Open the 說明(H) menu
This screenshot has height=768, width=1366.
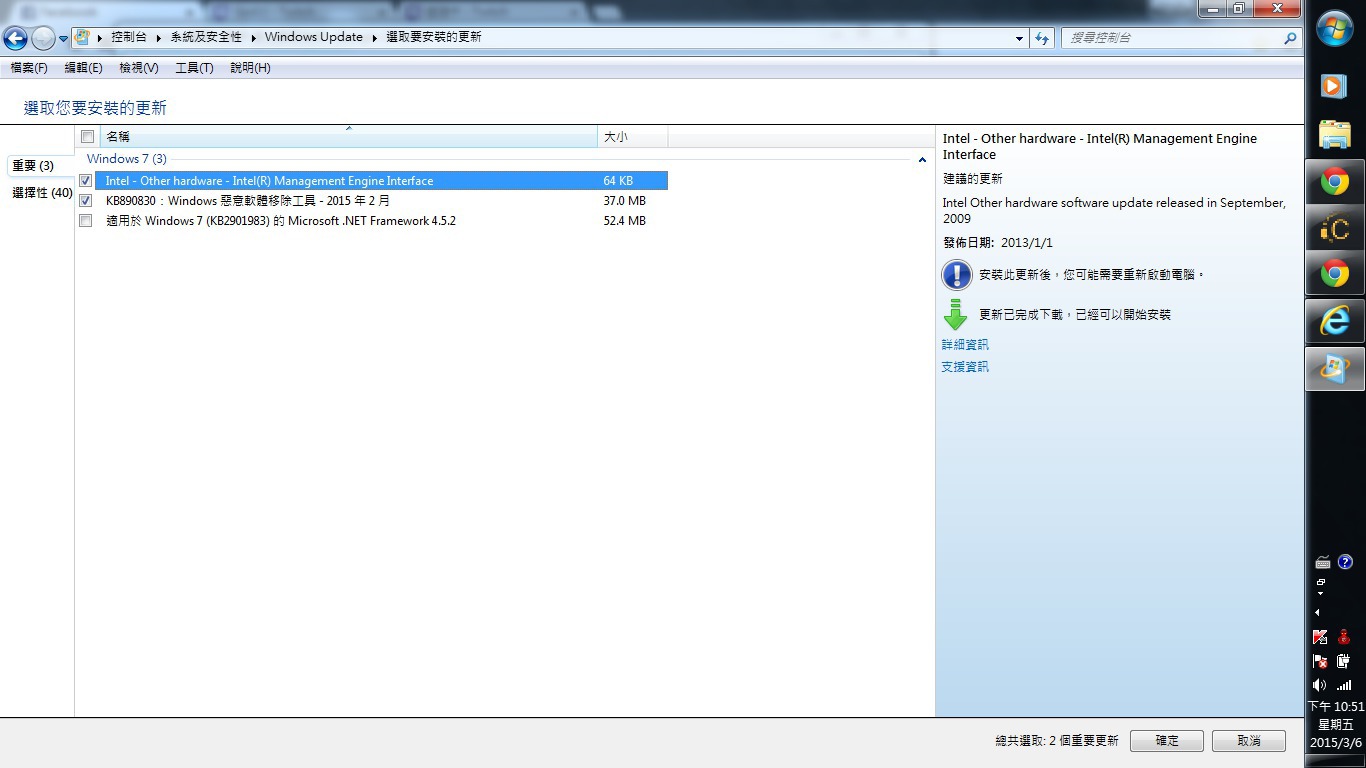[250, 68]
